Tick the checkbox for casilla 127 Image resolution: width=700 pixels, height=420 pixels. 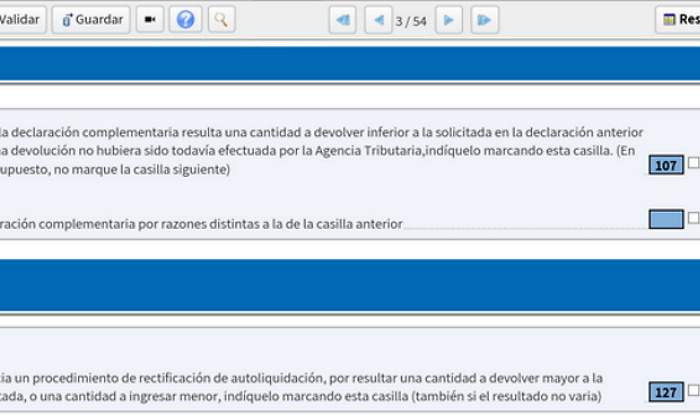[694, 390]
